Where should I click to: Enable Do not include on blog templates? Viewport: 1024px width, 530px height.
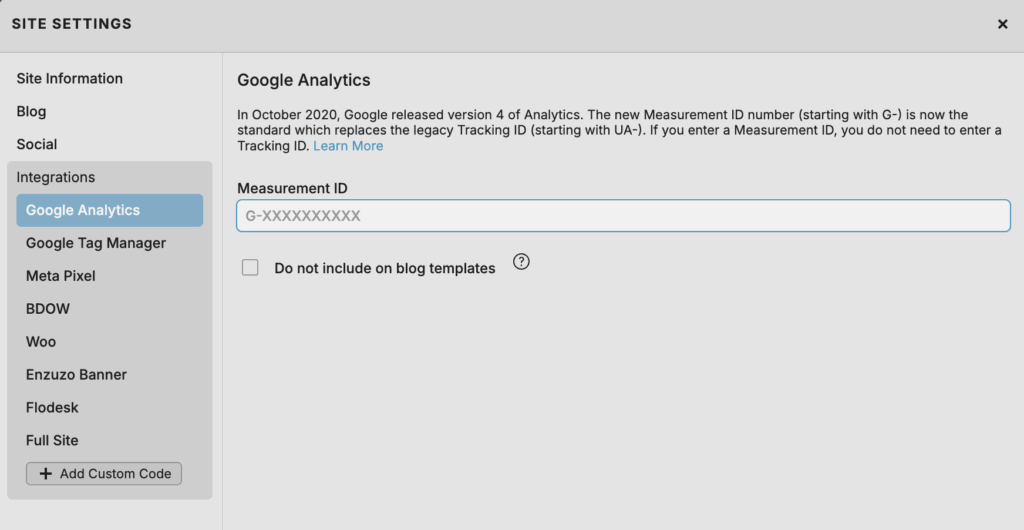coord(250,267)
